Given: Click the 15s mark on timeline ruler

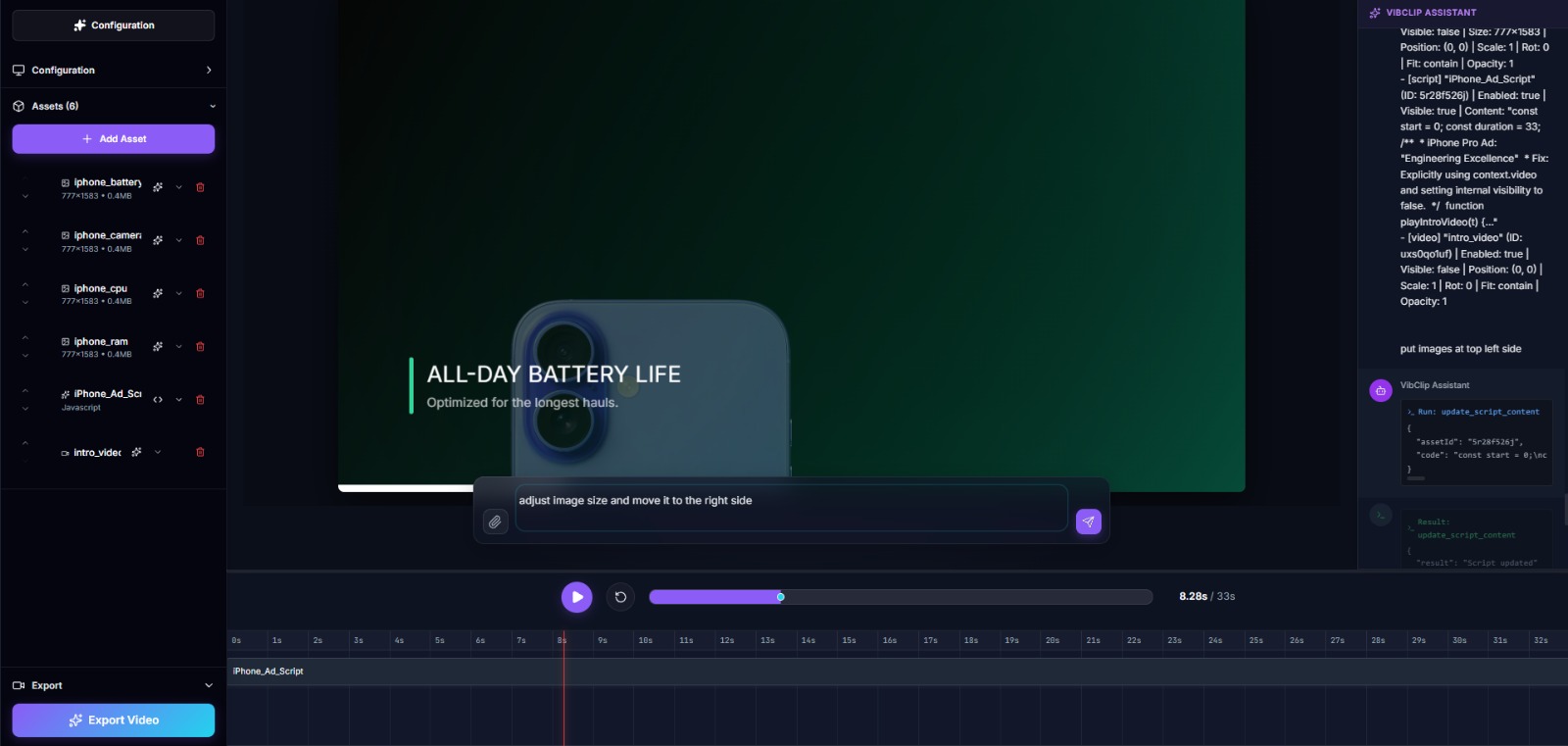Looking at the screenshot, I should pyautogui.click(x=849, y=641).
